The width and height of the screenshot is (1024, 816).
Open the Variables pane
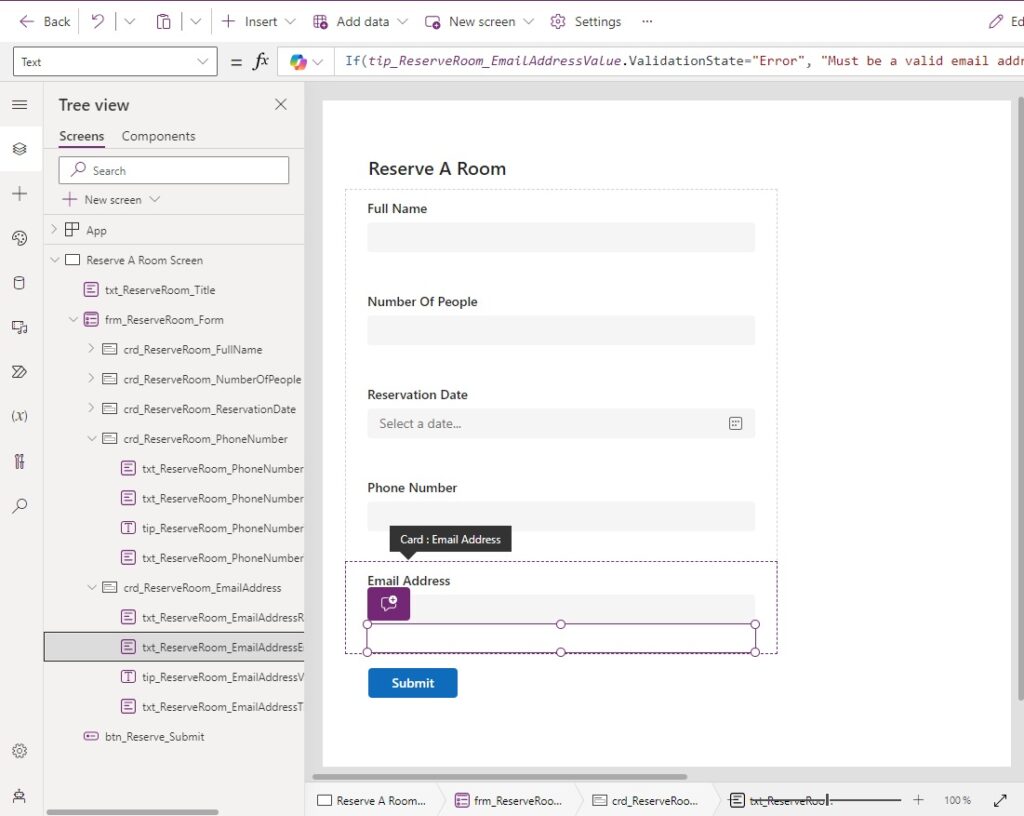point(20,415)
